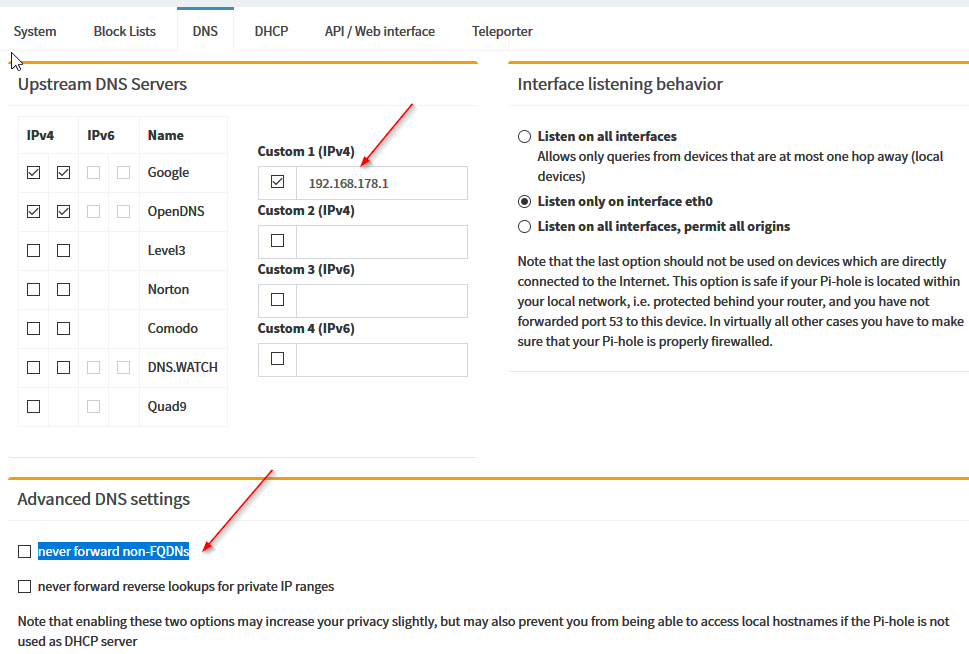Go to API / Web interface tab

click(379, 31)
